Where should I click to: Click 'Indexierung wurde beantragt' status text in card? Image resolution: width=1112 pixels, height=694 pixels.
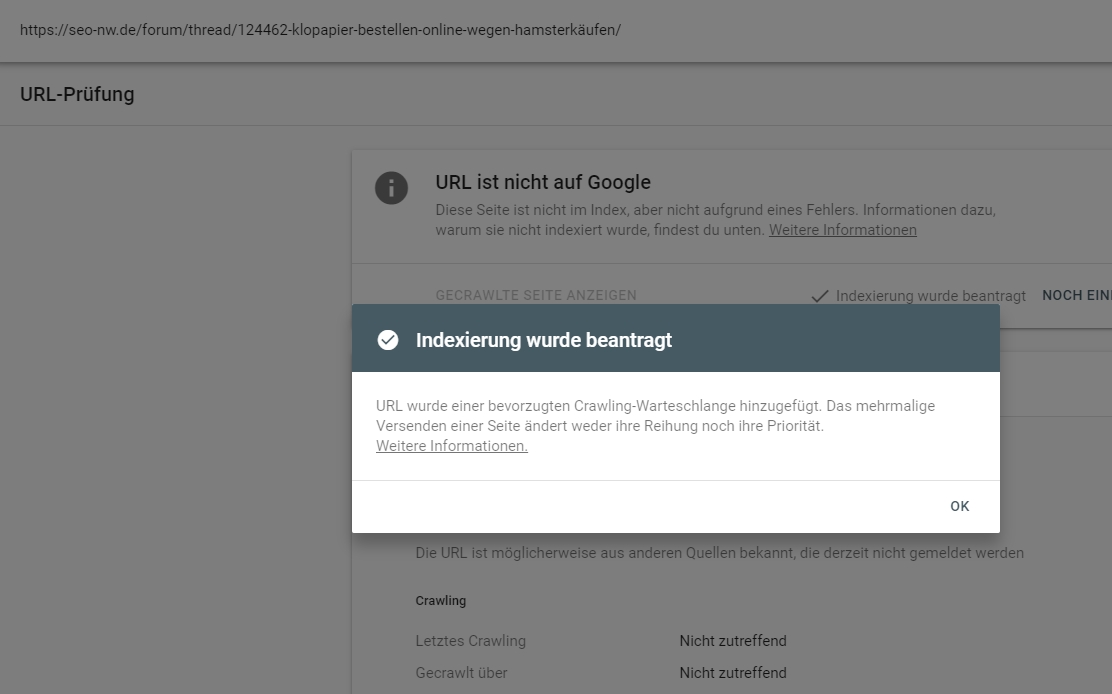tap(930, 296)
